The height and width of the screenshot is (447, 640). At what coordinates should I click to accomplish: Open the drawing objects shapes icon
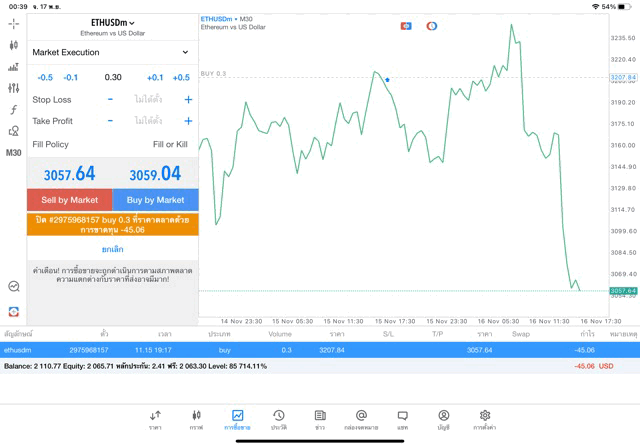13,131
